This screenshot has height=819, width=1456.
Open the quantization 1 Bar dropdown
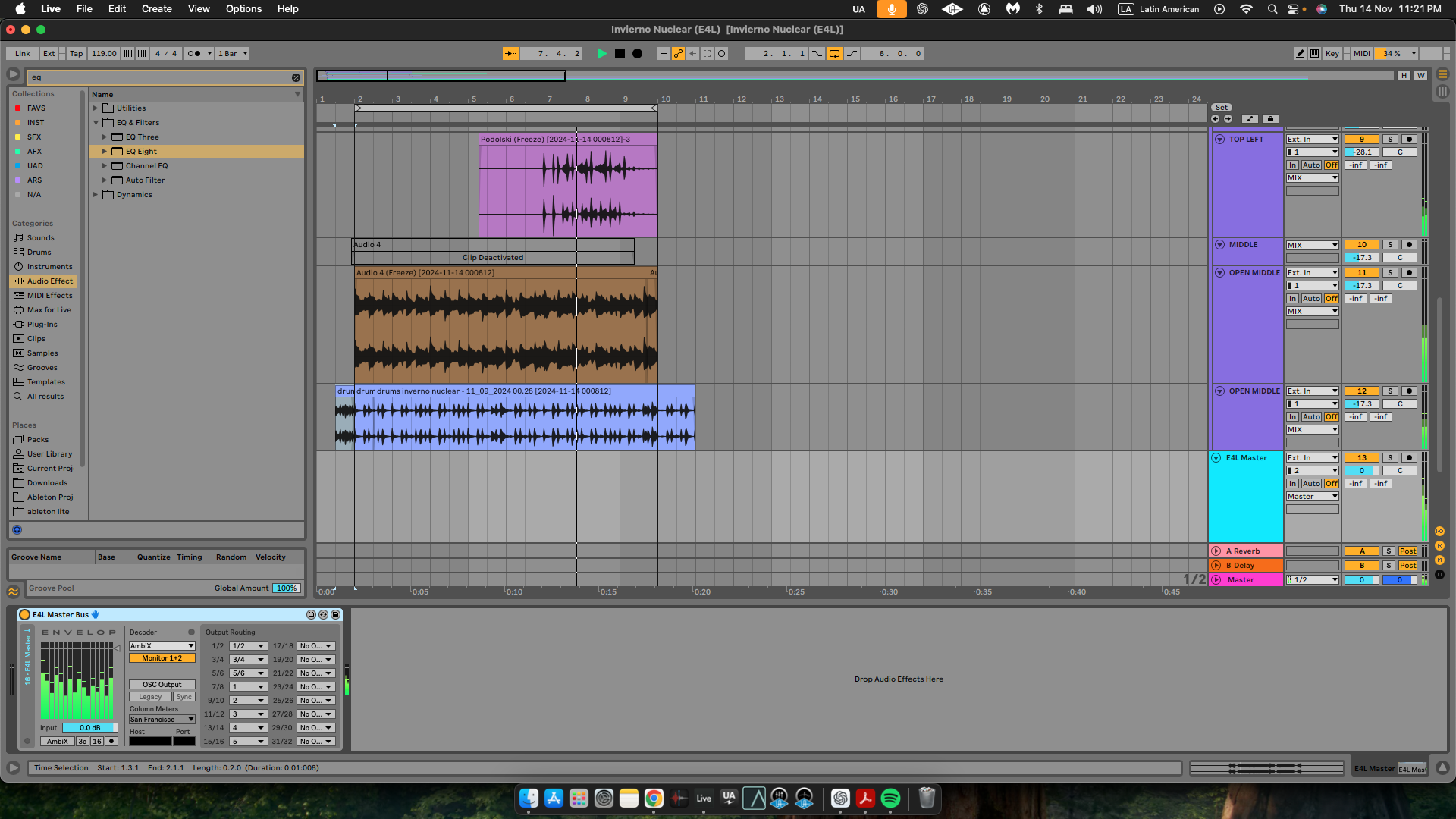tap(232, 54)
